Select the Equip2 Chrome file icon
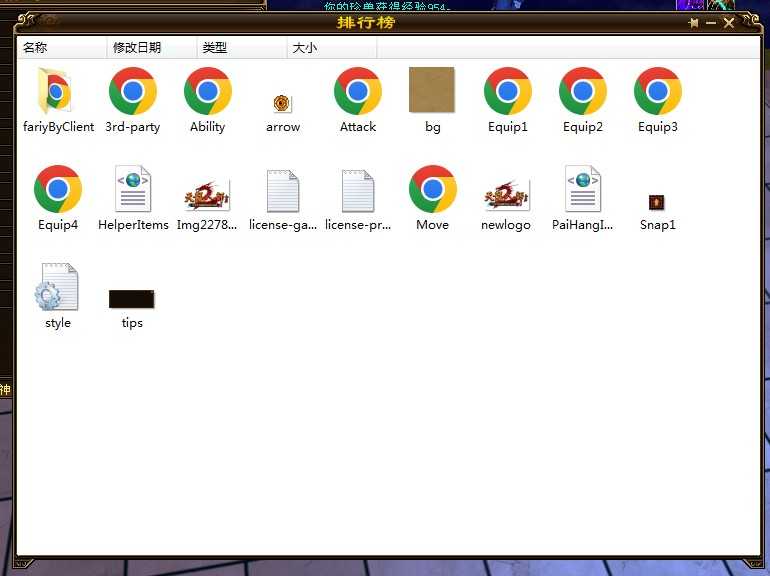The height and width of the screenshot is (576, 770). pyautogui.click(x=583, y=91)
